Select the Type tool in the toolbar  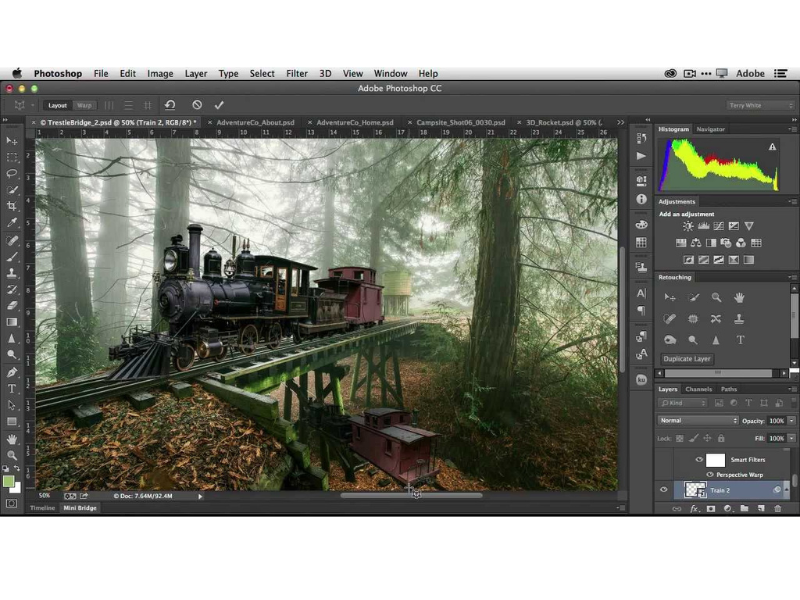coord(12,388)
